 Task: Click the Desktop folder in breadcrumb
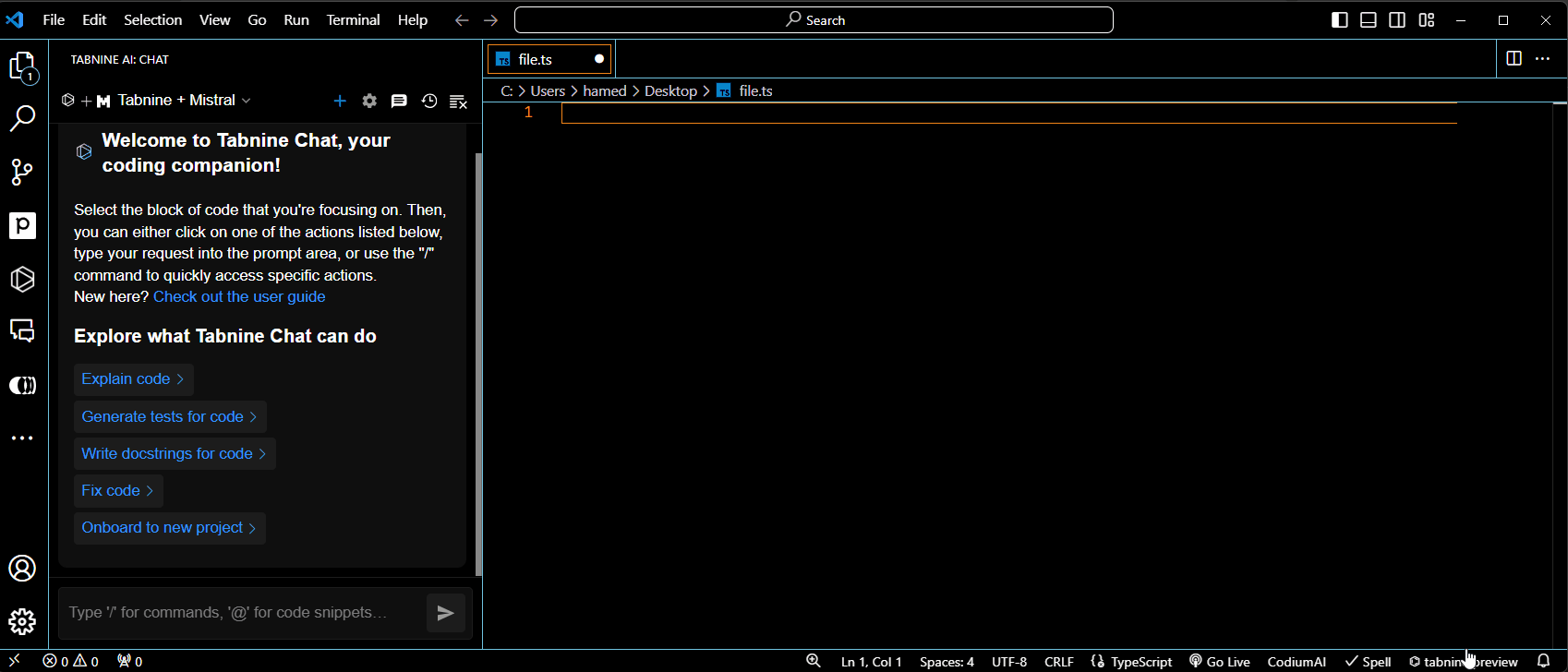pos(670,91)
